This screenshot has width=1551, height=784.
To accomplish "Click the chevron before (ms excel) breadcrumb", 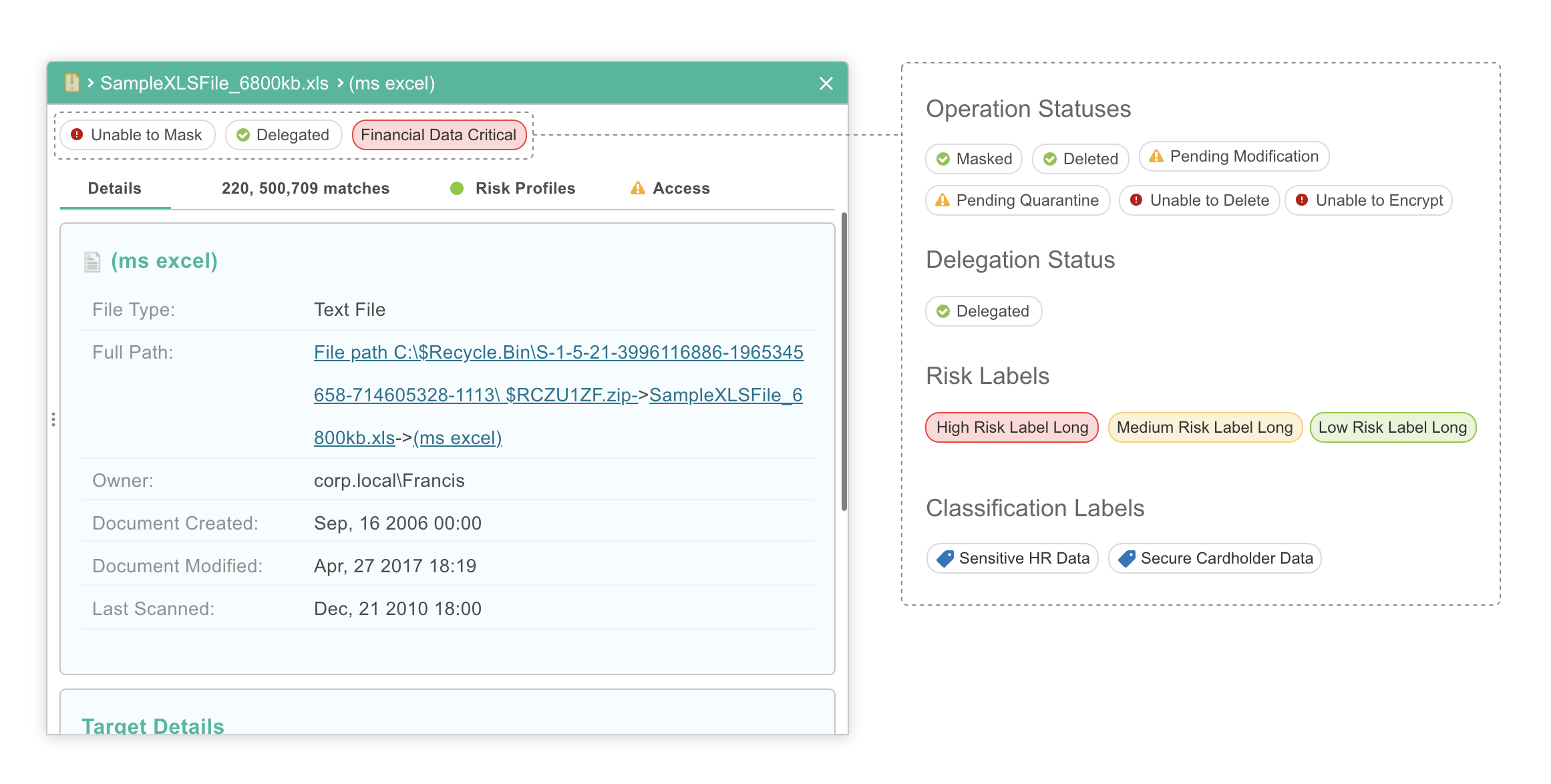I will (x=340, y=83).
